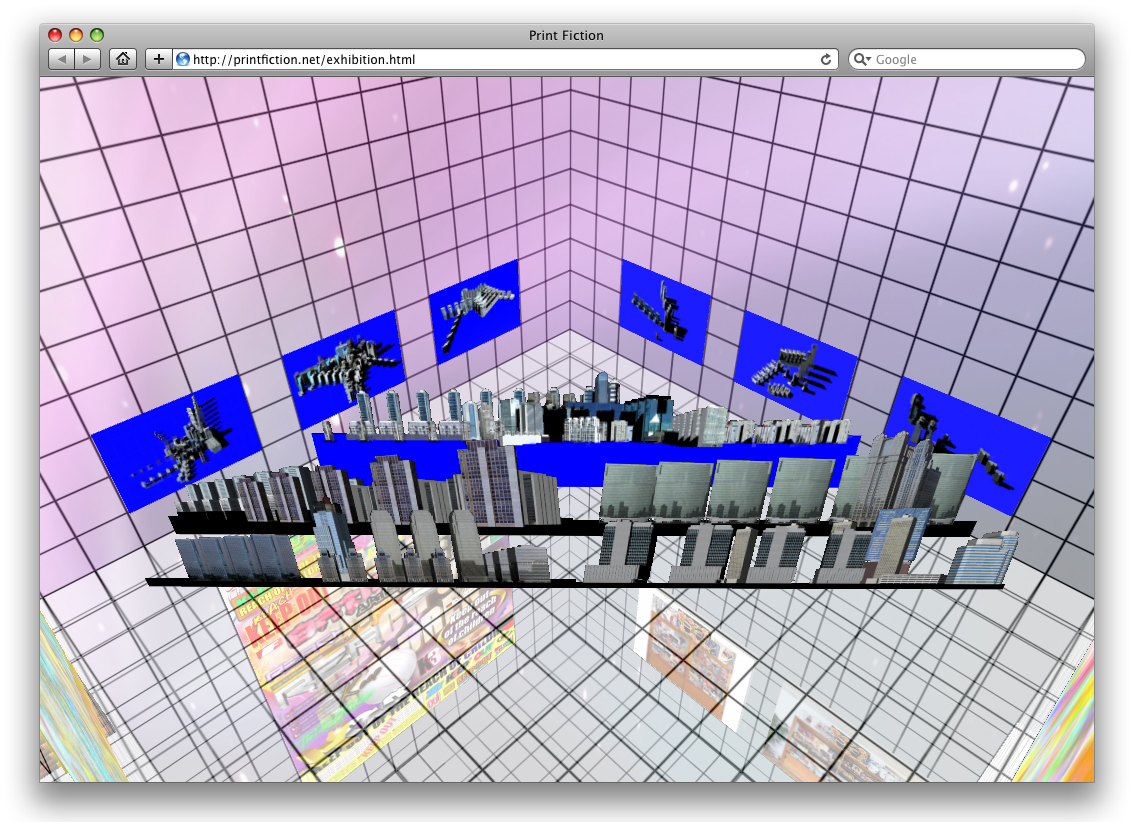This screenshot has height=822, width=1132.
Task: Click the browser Back arrow button
Action: pos(62,59)
